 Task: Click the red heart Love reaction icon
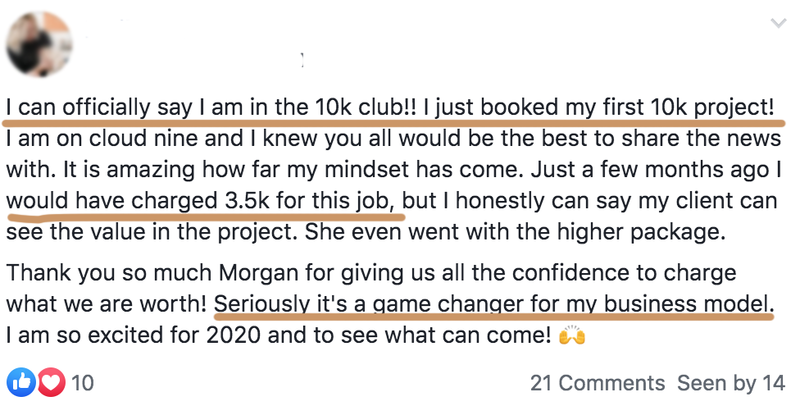[51, 382]
